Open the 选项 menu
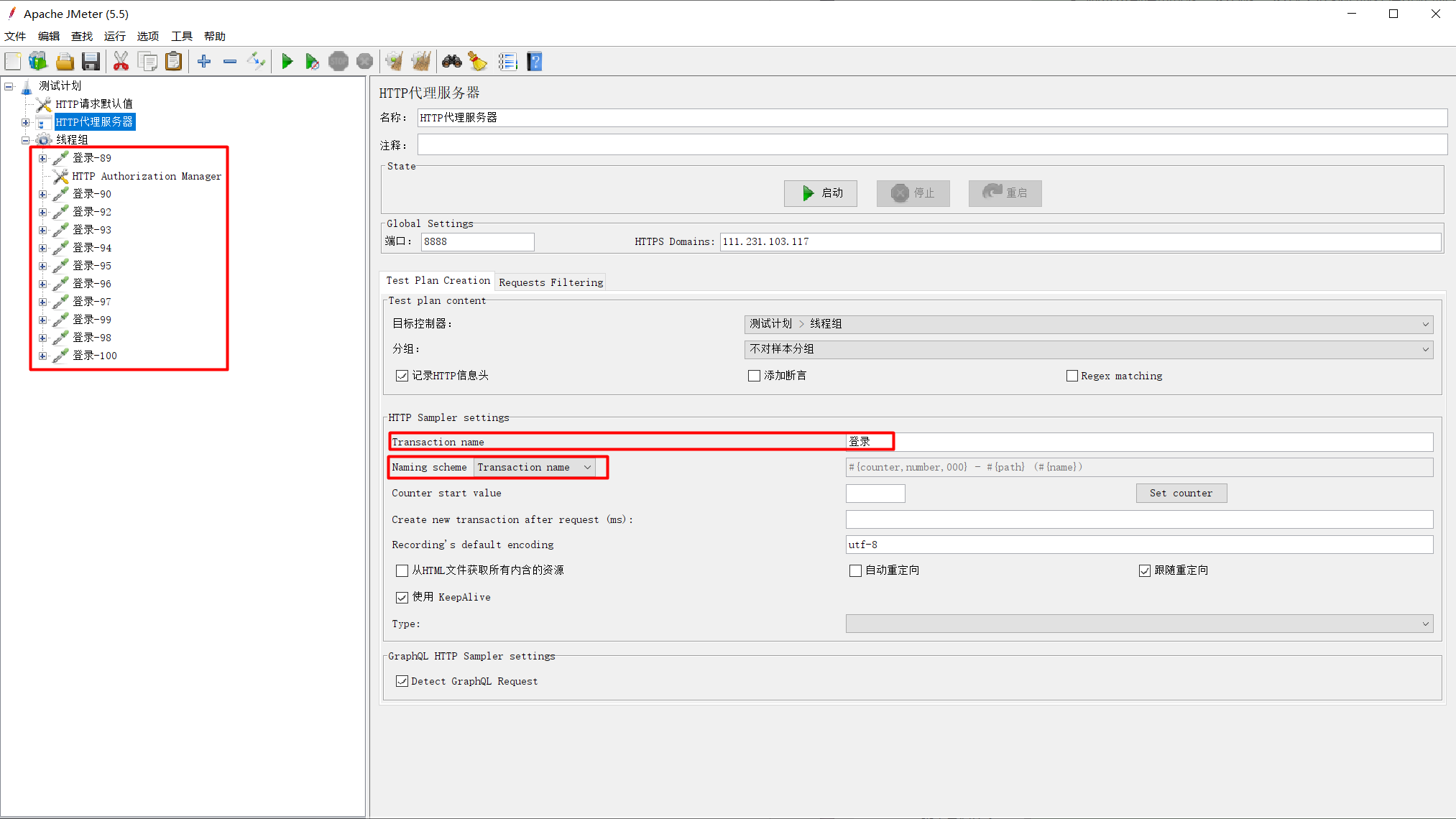 coord(148,36)
